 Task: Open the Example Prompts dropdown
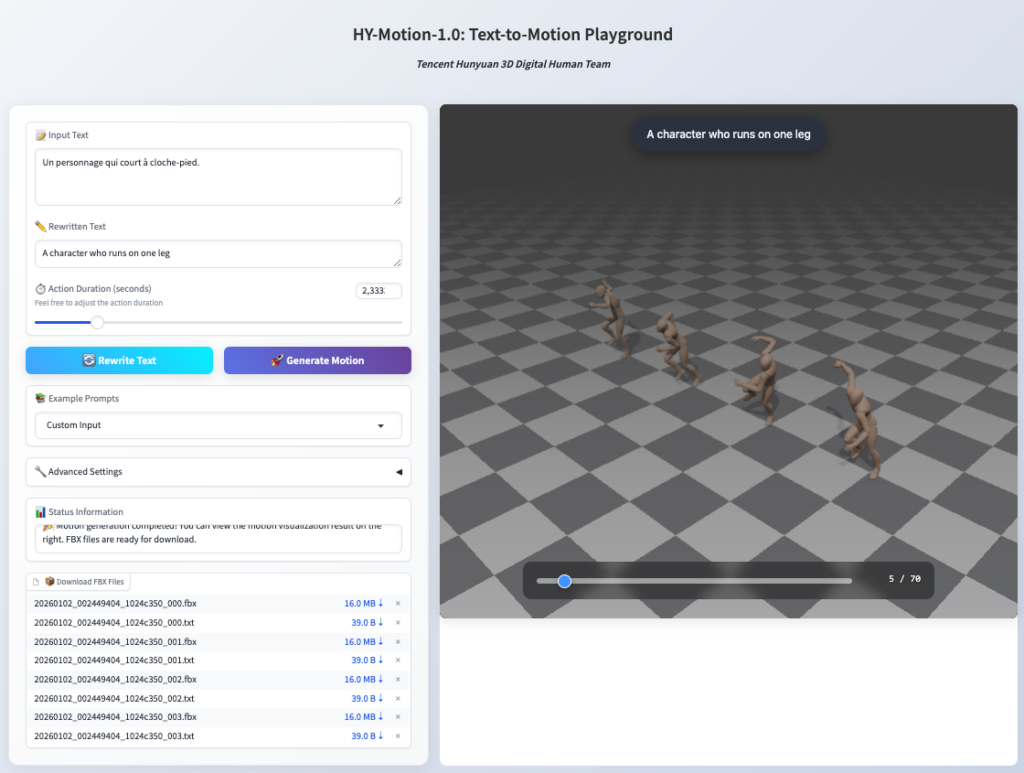coord(218,425)
